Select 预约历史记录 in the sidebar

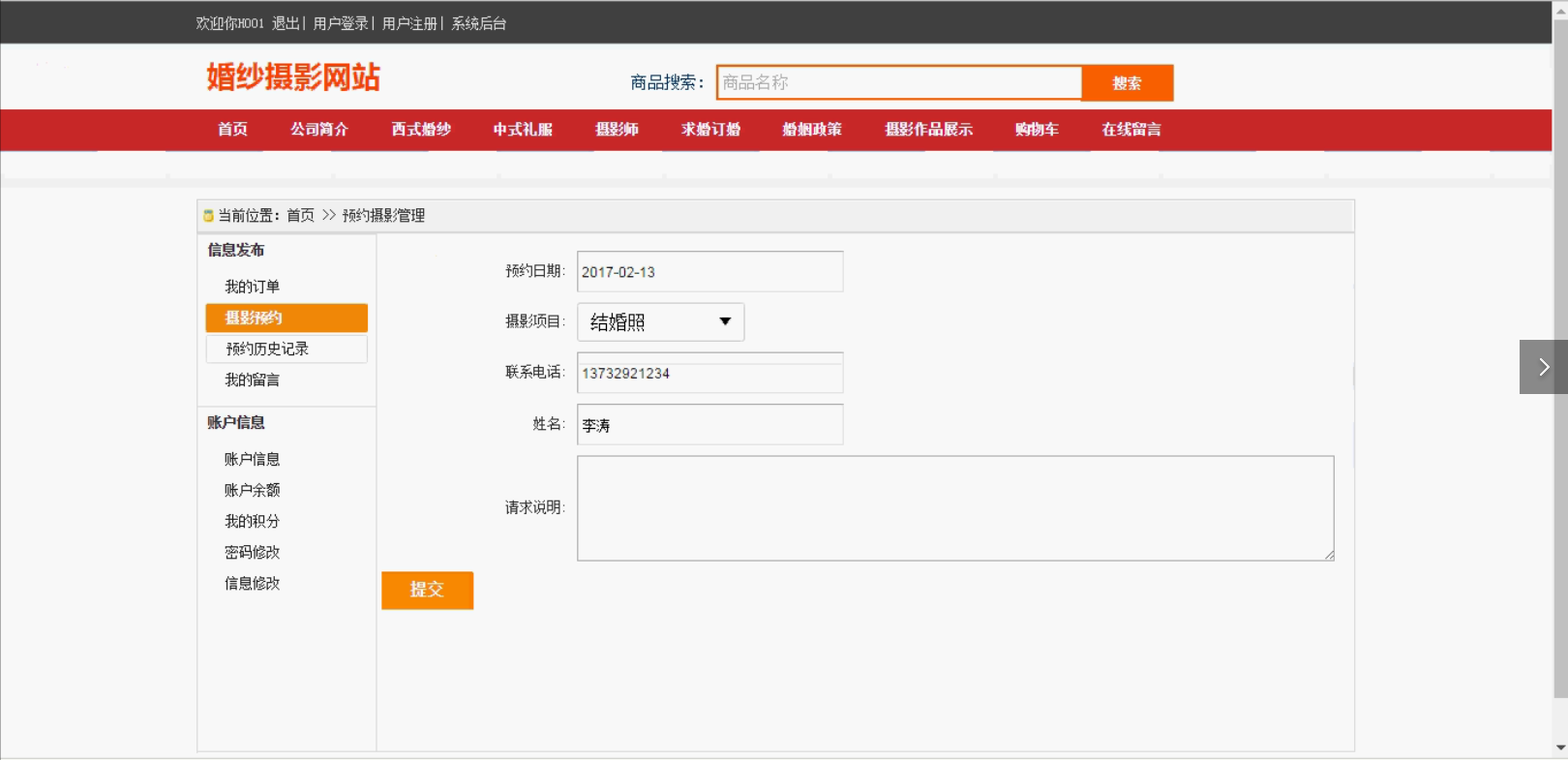click(x=267, y=349)
